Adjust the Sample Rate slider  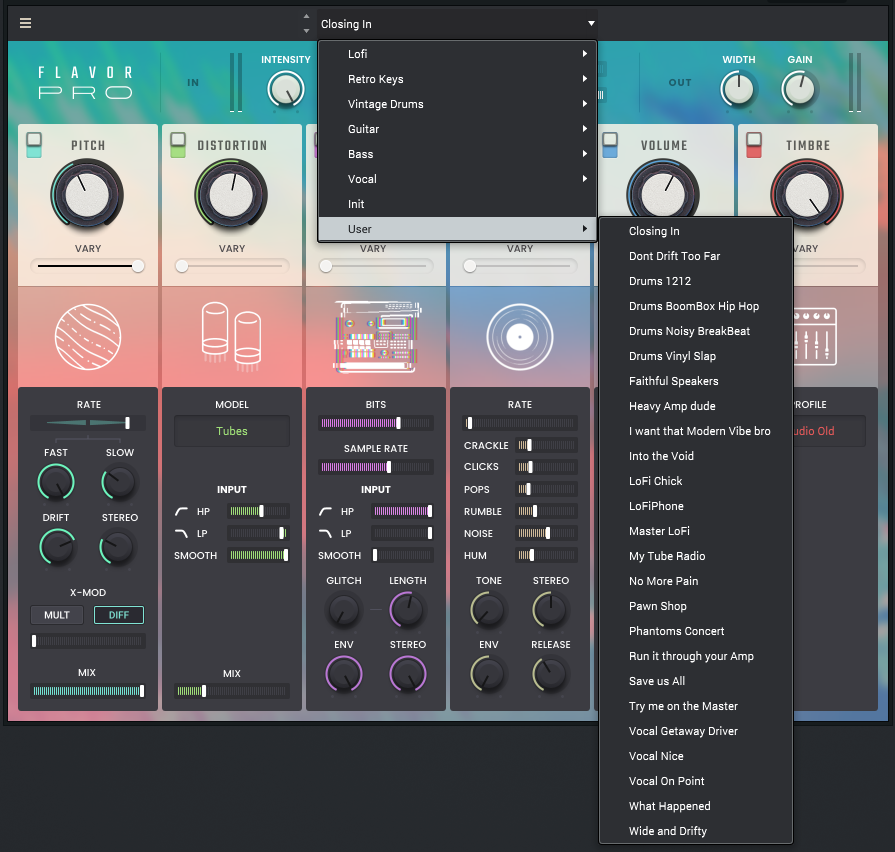[x=376, y=467]
